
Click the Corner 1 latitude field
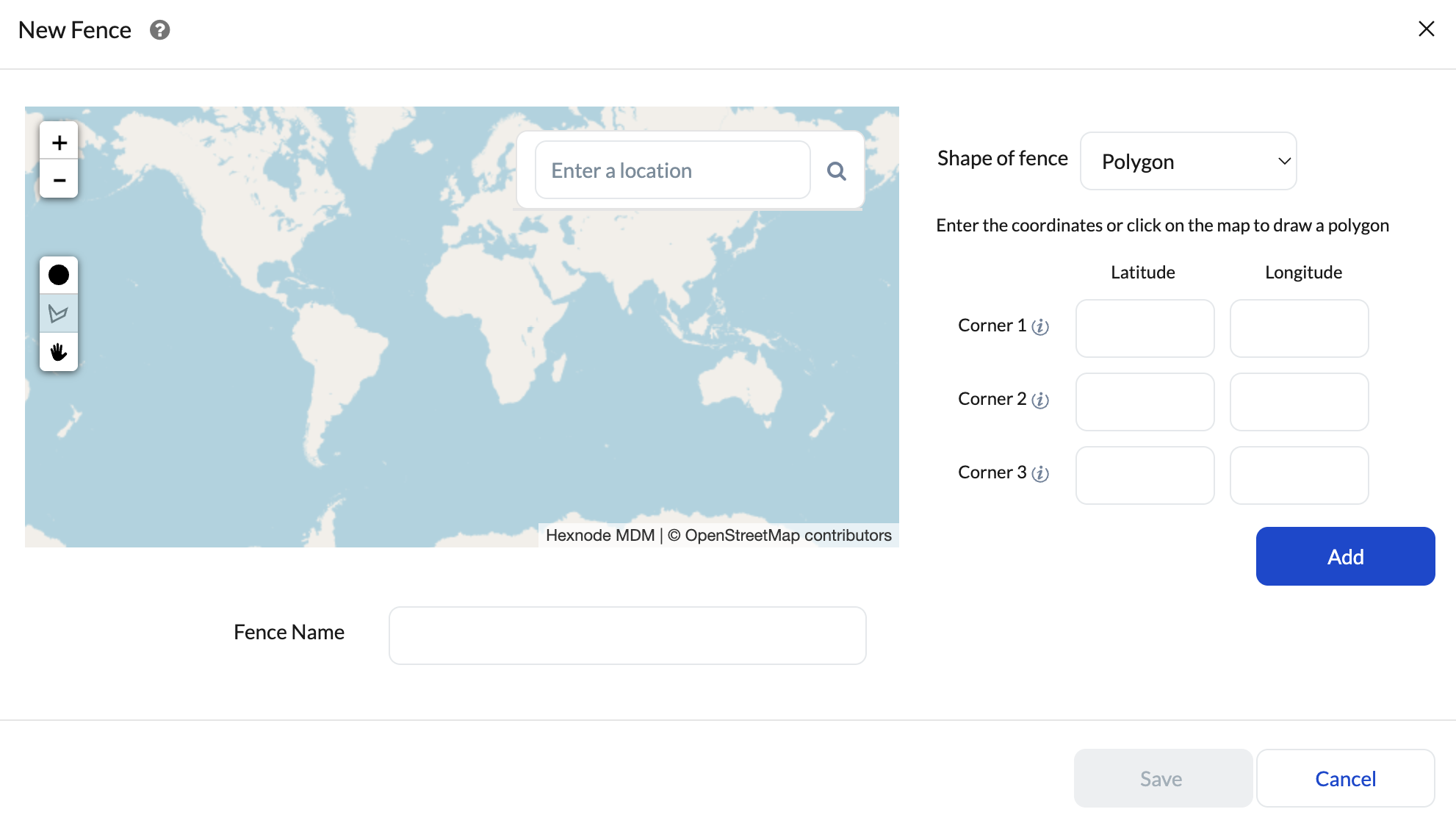1145,328
